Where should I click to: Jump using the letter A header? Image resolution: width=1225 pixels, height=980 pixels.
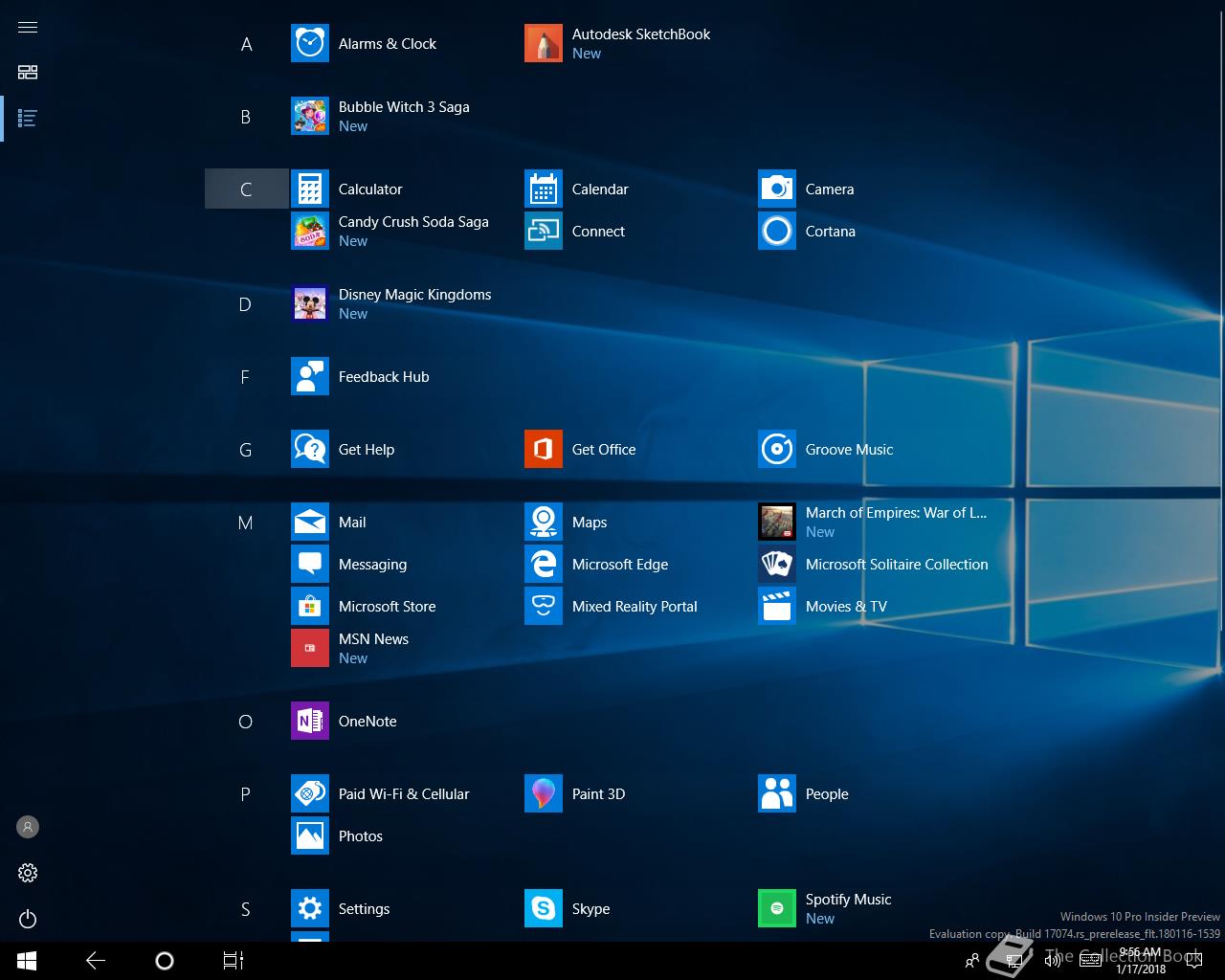(x=246, y=44)
